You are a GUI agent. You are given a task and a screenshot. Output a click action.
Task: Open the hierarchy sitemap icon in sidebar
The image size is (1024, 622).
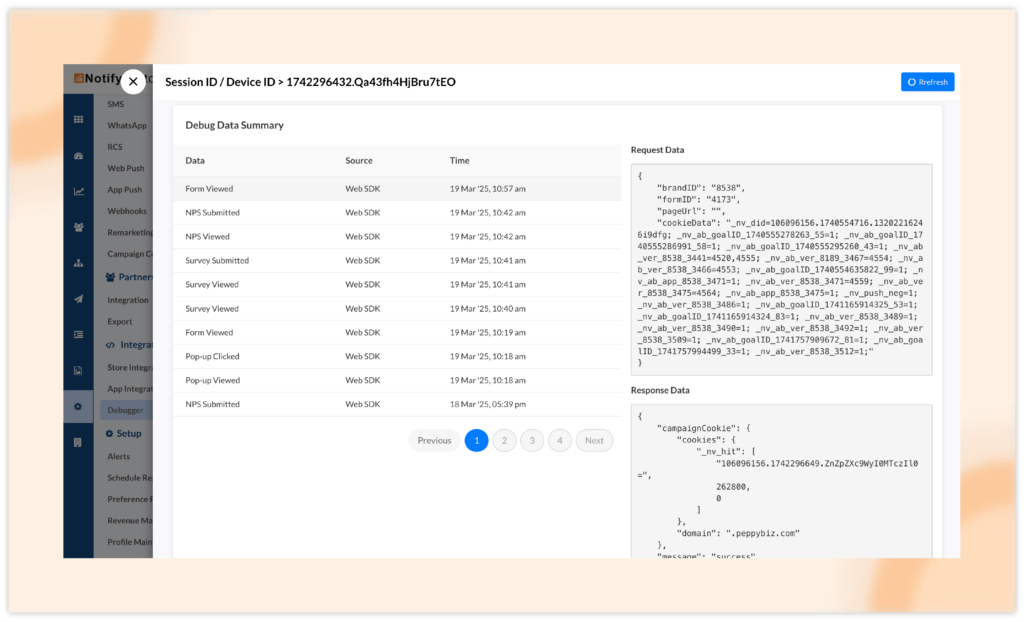(78, 263)
